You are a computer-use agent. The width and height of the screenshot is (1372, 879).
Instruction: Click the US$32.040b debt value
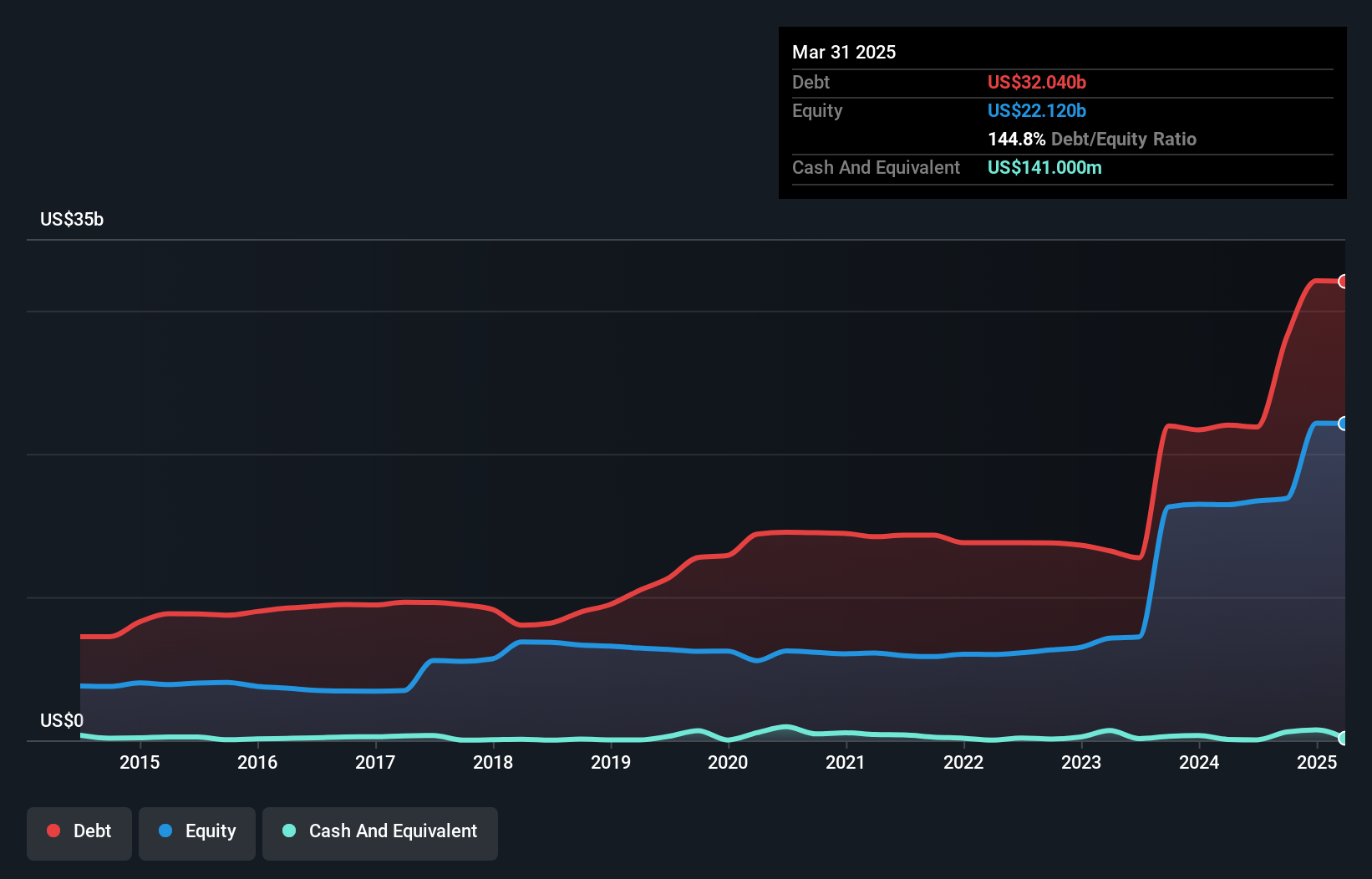[x=1037, y=82]
